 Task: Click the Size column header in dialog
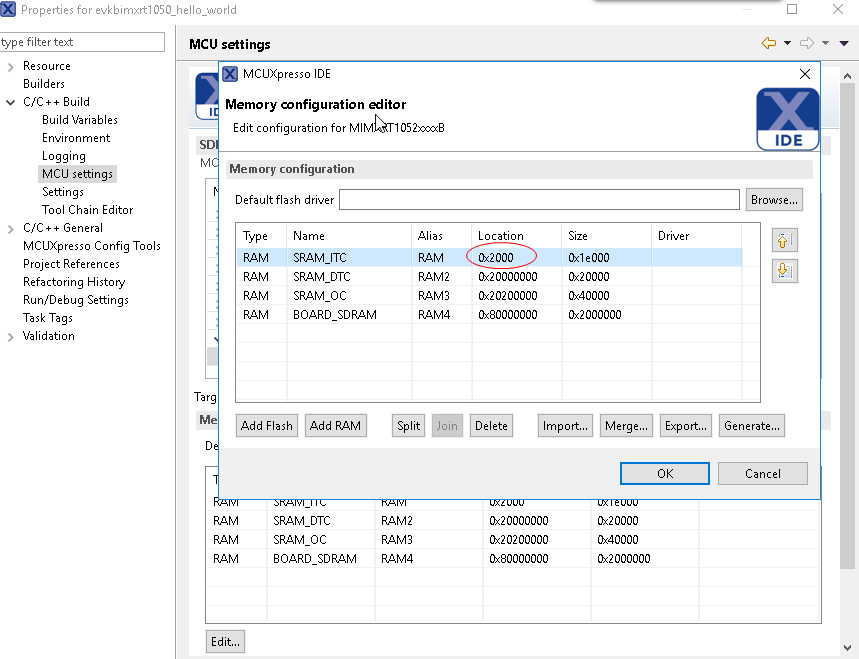[607, 236]
